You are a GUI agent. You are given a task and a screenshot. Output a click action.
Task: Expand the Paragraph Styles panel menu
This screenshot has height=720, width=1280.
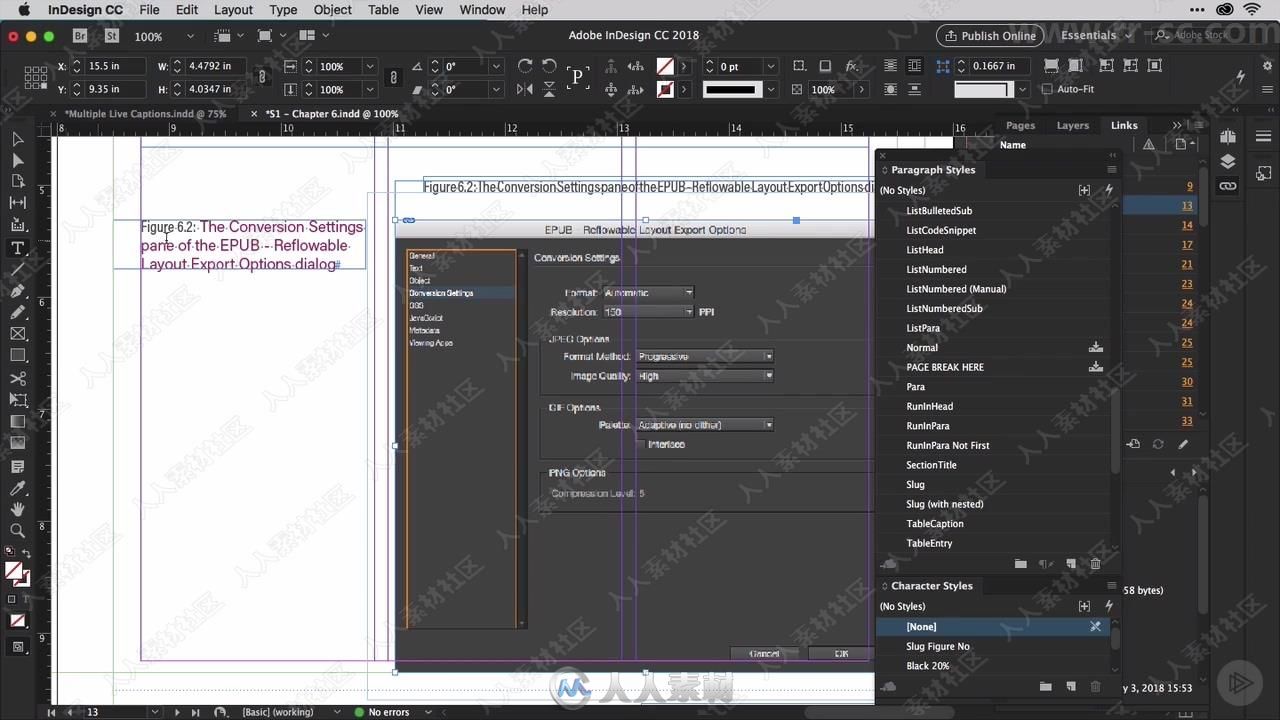(1111, 170)
